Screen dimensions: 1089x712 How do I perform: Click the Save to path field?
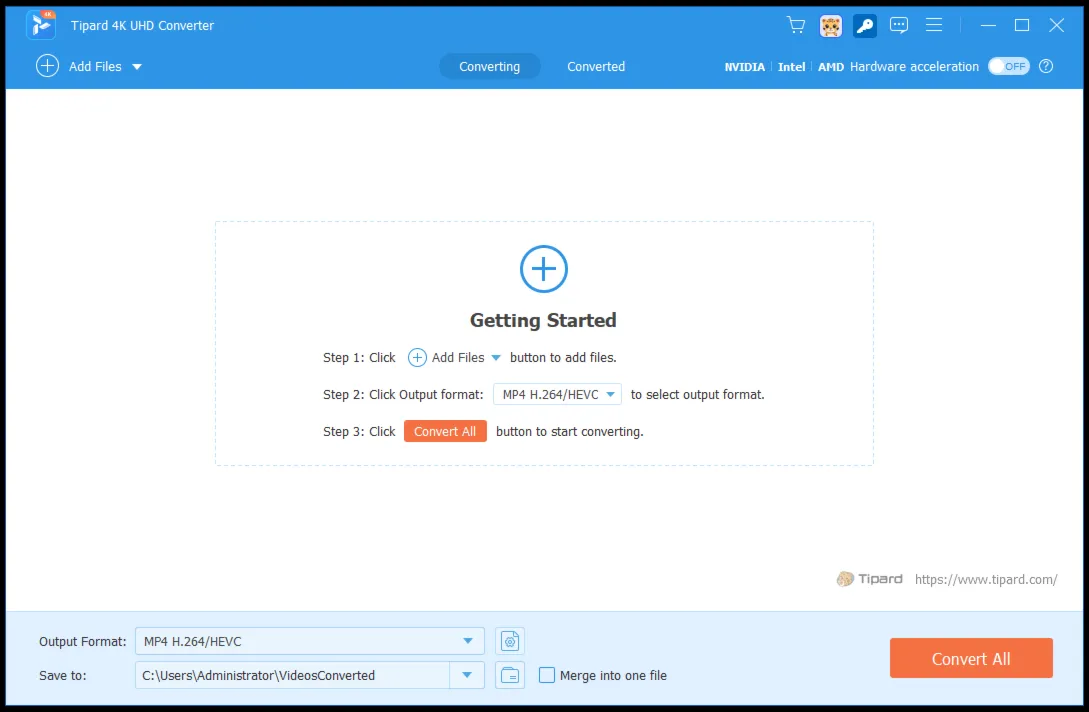point(292,675)
